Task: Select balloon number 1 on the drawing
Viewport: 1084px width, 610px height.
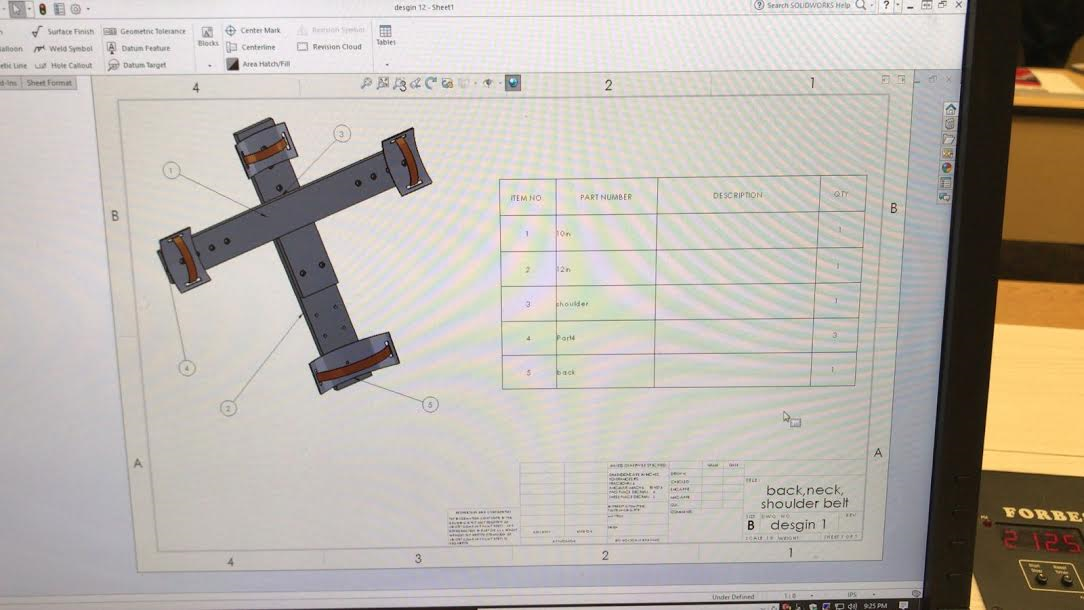Action: (172, 171)
